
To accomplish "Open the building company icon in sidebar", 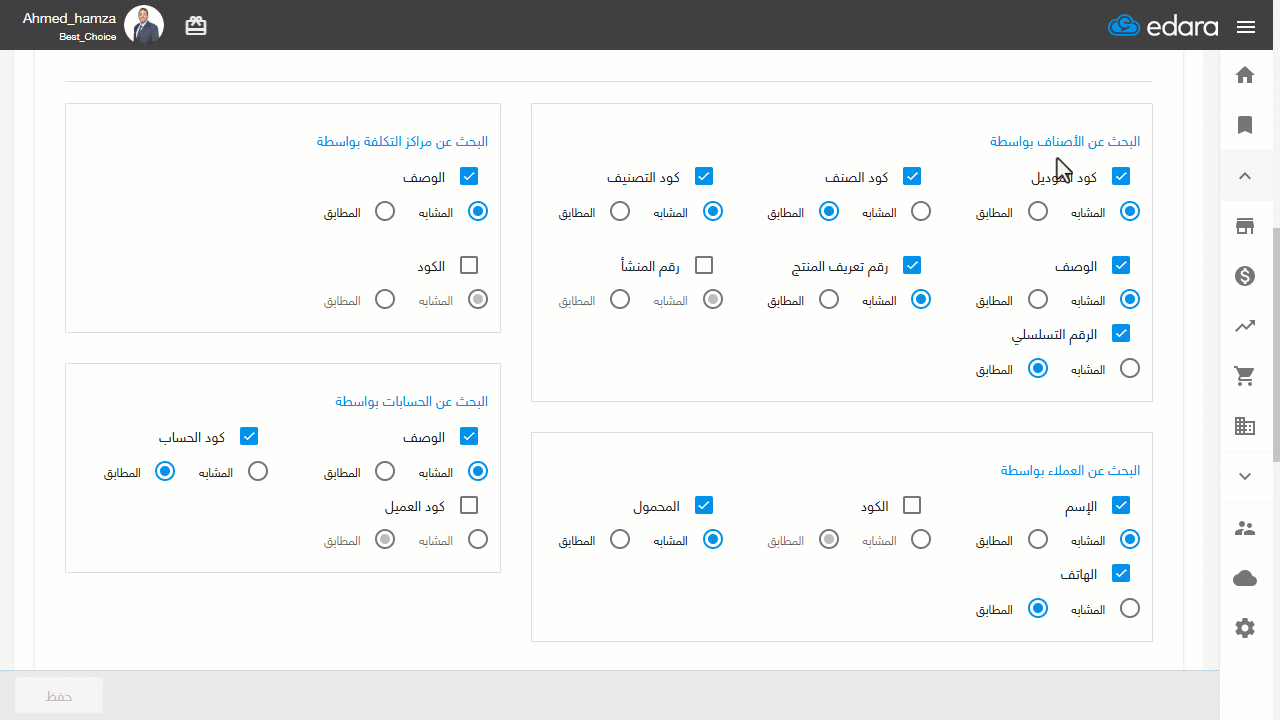I will 1245,426.
